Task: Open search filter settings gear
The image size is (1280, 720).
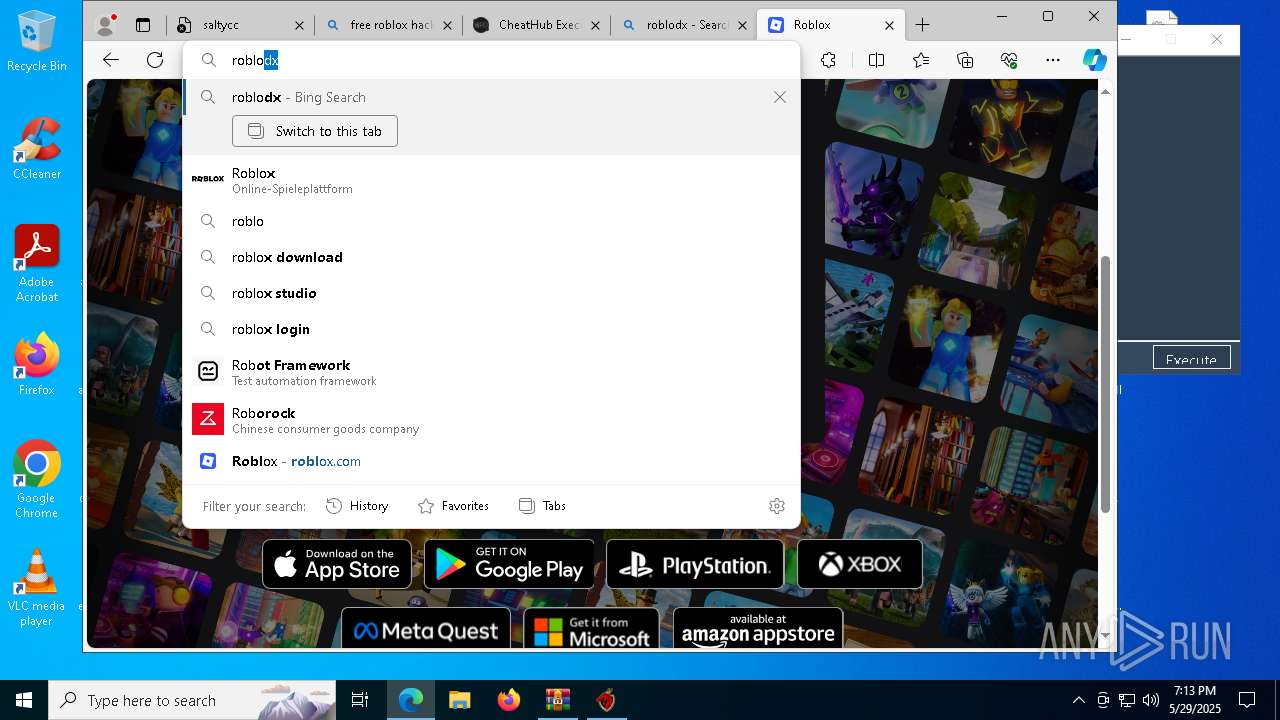Action: tap(777, 506)
